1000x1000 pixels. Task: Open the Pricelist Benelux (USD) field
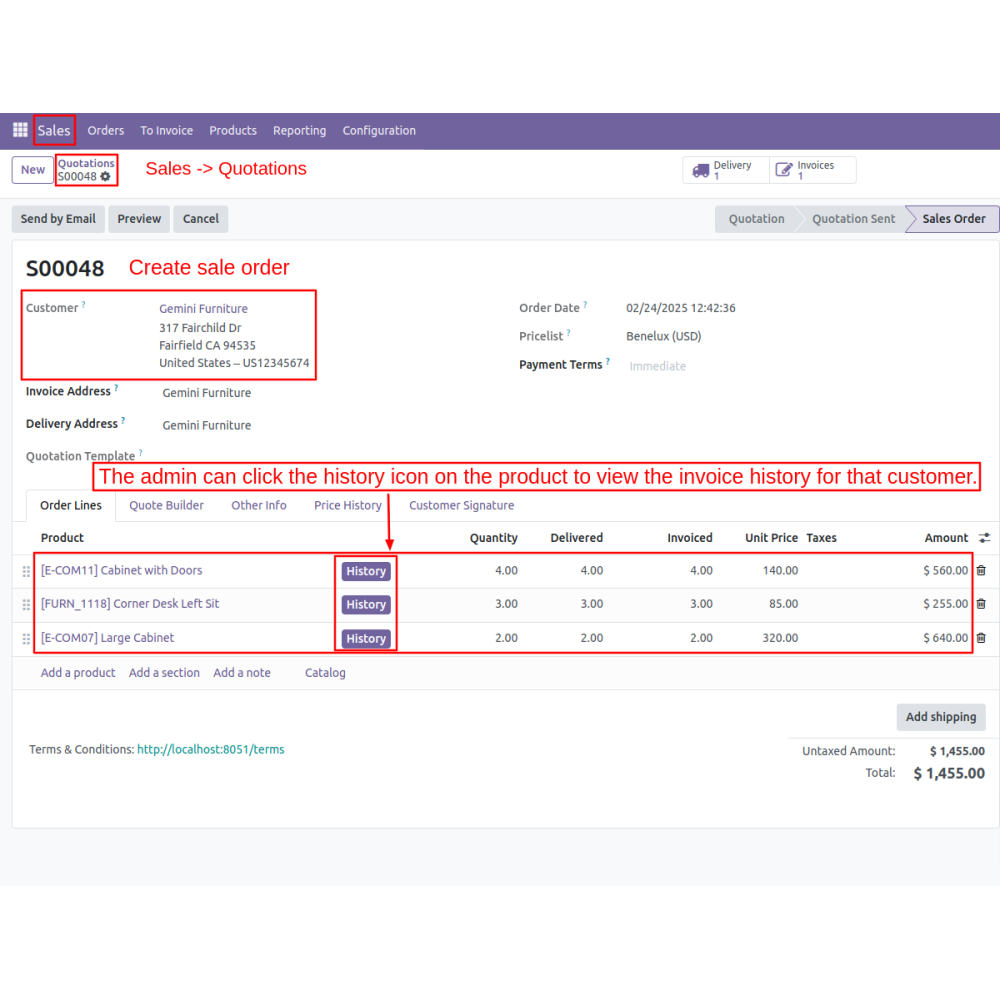pyautogui.click(x=663, y=336)
